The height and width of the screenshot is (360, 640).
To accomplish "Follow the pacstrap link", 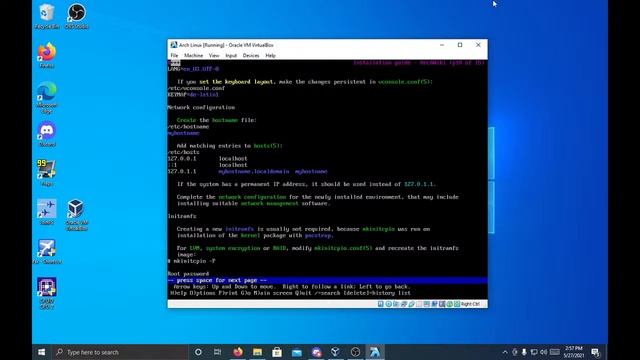I will [319, 236].
